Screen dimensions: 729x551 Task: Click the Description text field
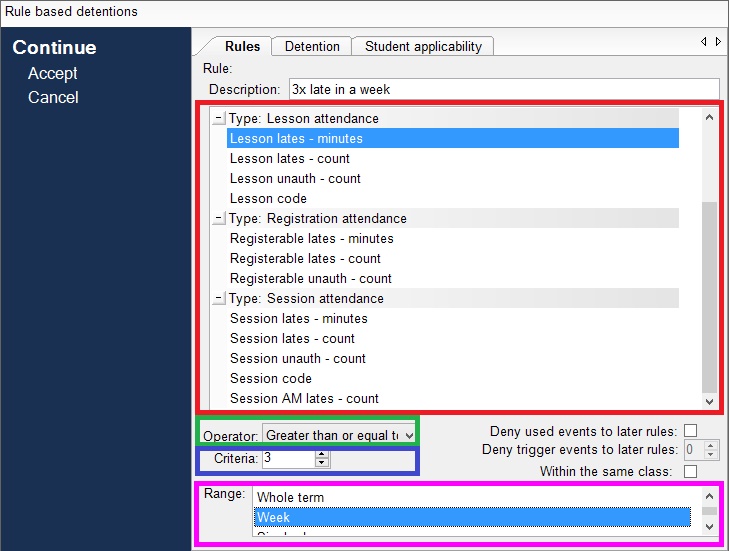point(503,89)
